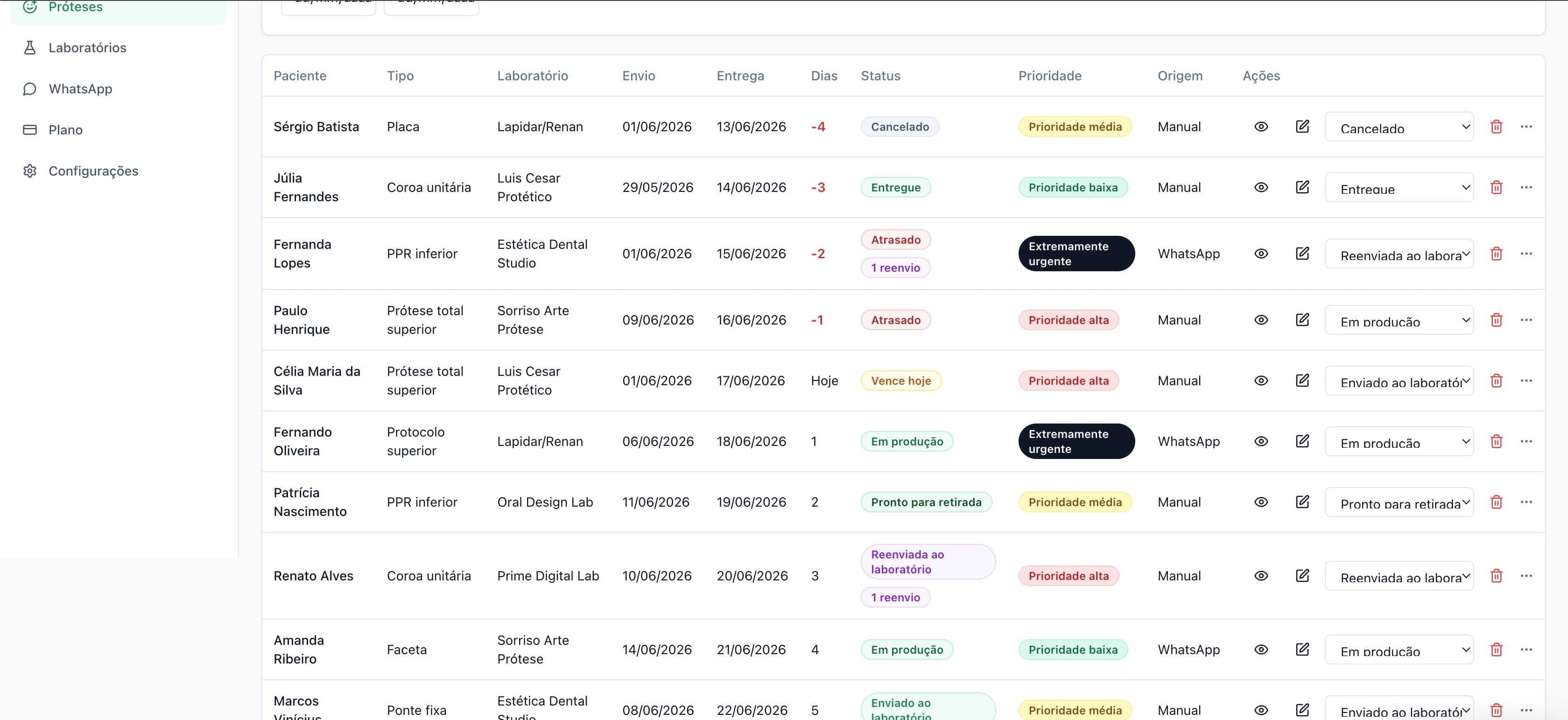This screenshot has width=1568, height=720.
Task: Open more options for Júlia Fernandes
Action: [x=1526, y=187]
